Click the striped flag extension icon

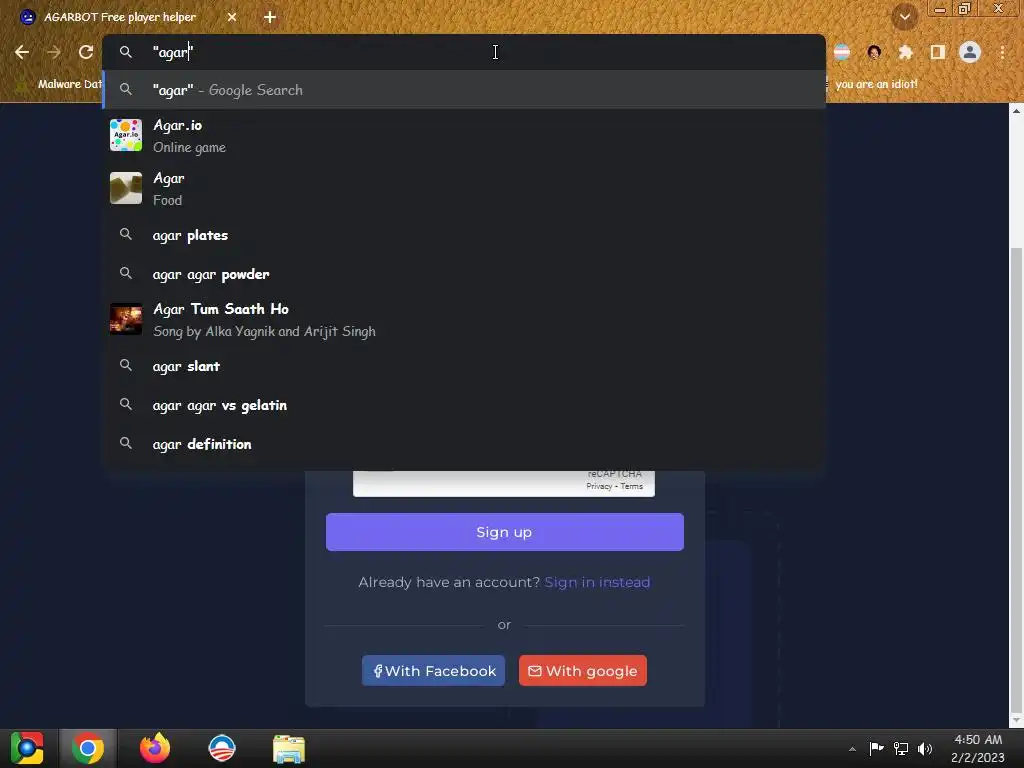pos(842,52)
